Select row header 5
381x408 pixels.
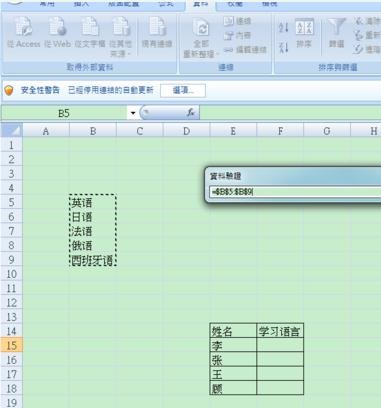(12, 202)
